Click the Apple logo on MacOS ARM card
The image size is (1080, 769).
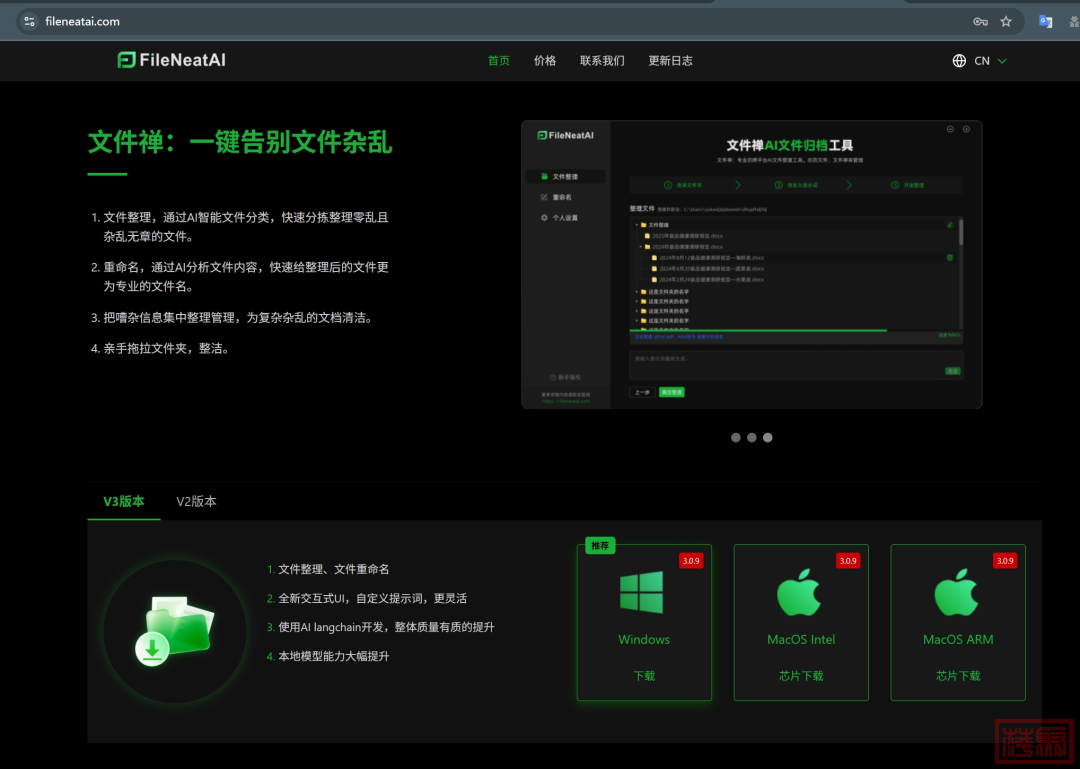pos(957,592)
